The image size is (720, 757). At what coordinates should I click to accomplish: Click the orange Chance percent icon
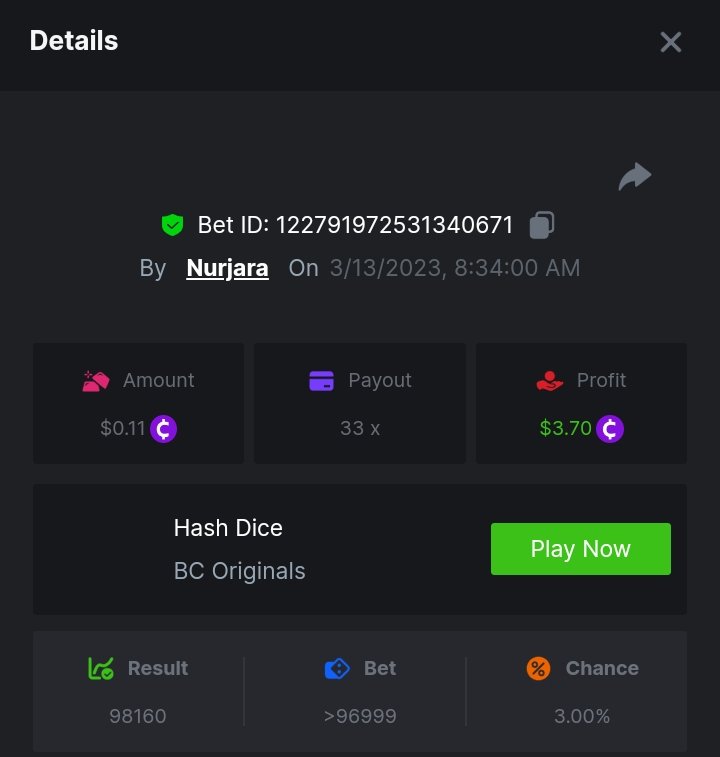(538, 668)
